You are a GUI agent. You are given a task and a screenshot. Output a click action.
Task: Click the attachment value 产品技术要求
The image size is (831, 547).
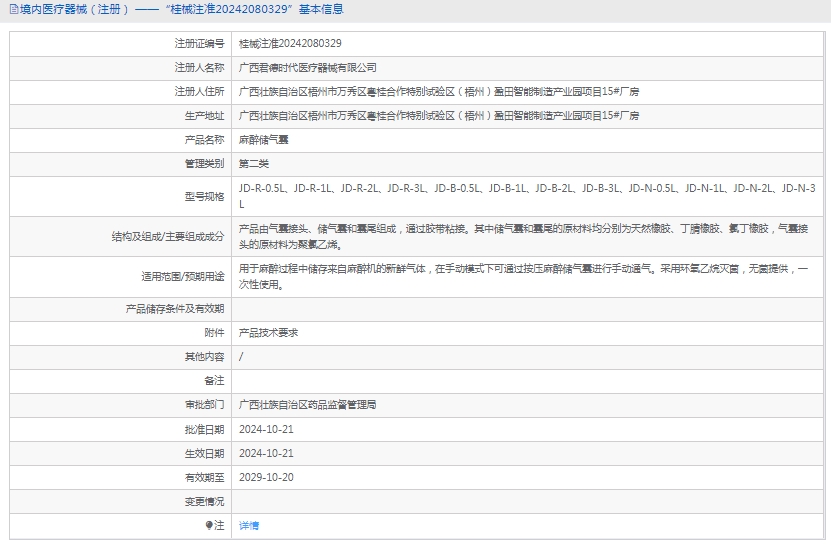pyautogui.click(x=268, y=333)
